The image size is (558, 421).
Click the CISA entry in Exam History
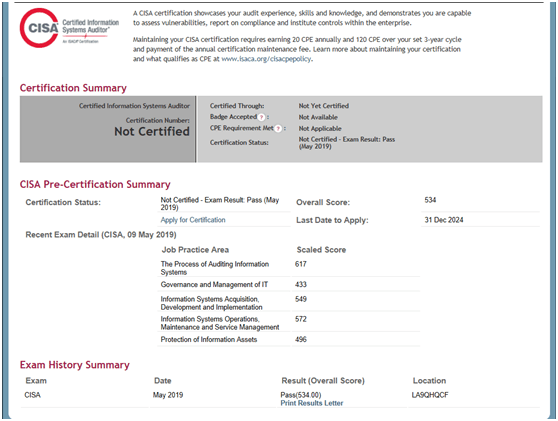coord(32,395)
